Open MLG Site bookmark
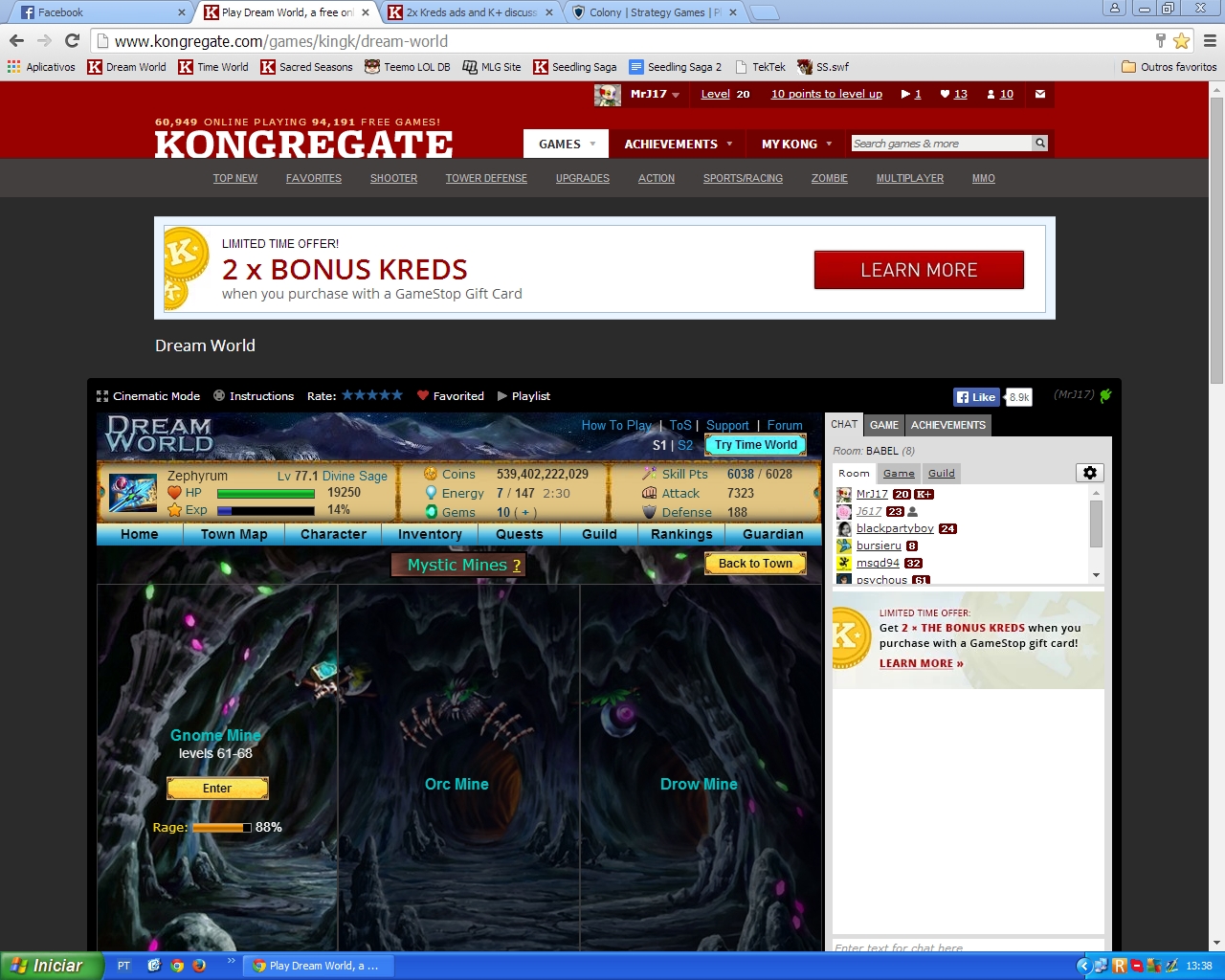The width and height of the screenshot is (1225, 980). tap(492, 67)
